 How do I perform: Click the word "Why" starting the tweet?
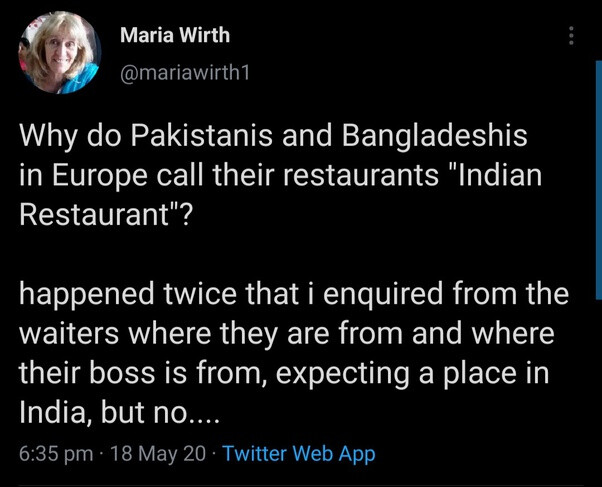(46, 134)
